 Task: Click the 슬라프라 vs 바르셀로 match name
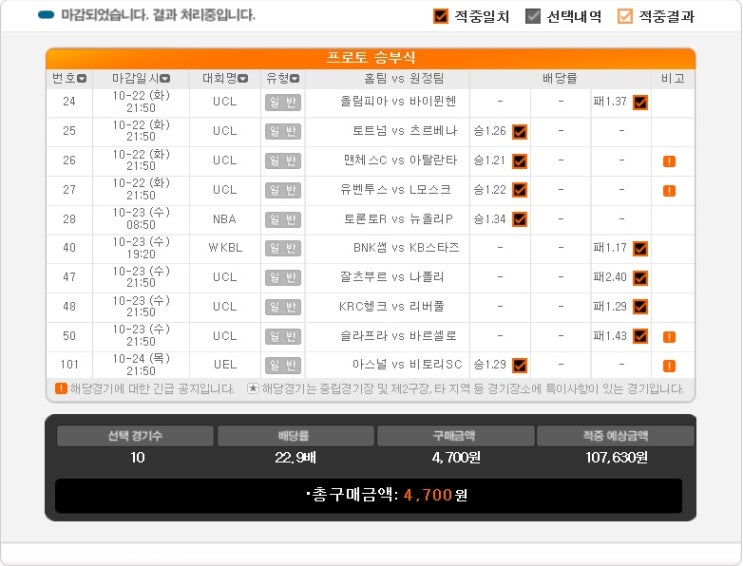pyautogui.click(x=399, y=336)
